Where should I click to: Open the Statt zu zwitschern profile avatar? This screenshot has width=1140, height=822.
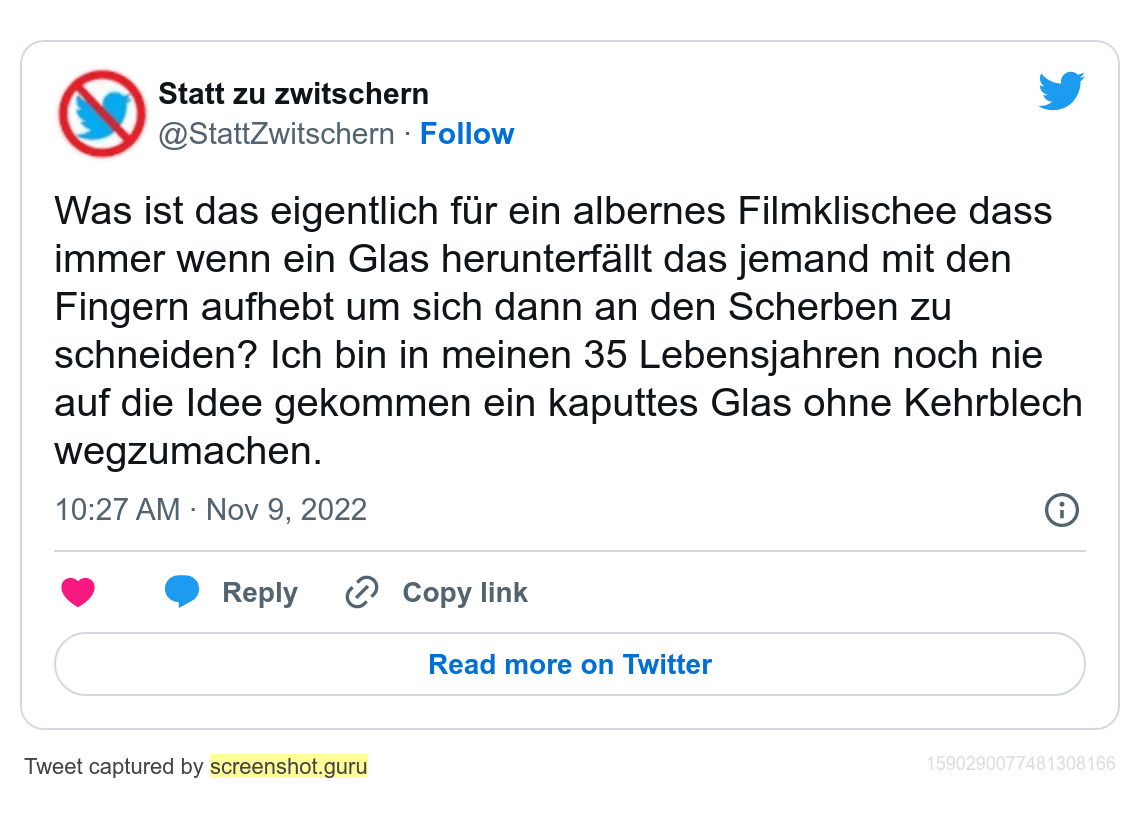[102, 113]
